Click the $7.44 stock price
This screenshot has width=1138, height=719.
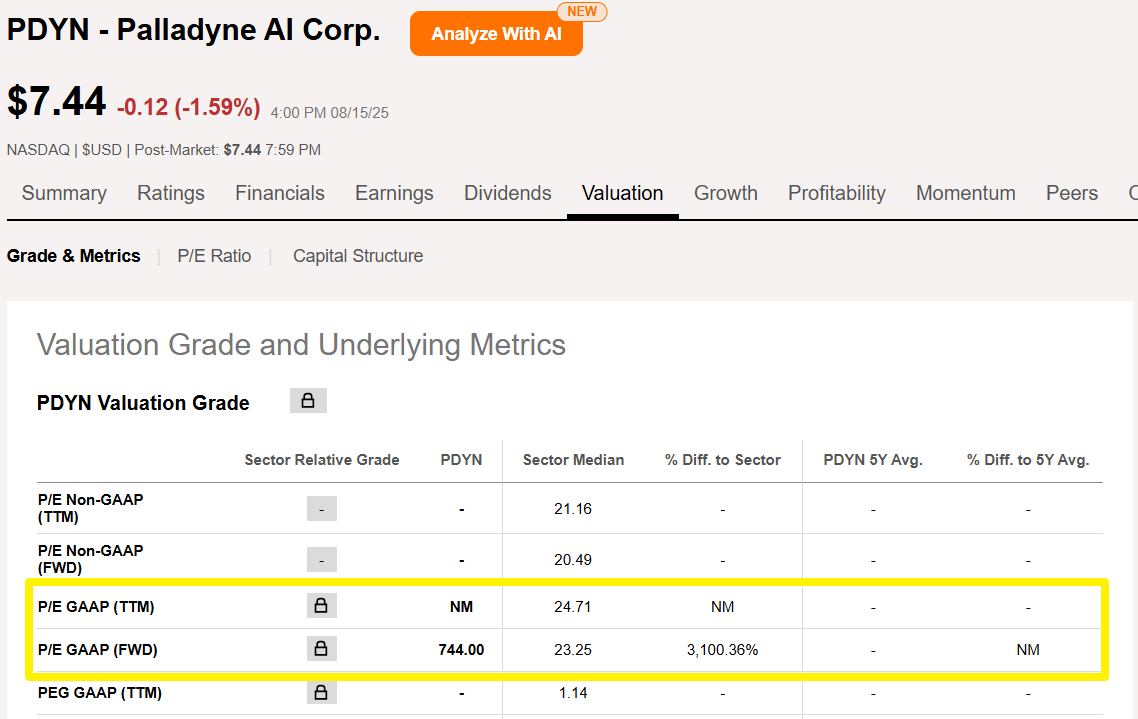point(57,101)
